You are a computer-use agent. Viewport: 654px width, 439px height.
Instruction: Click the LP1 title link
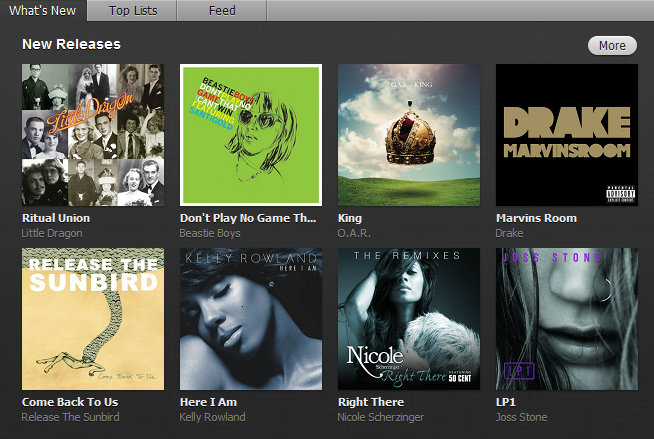(x=506, y=402)
